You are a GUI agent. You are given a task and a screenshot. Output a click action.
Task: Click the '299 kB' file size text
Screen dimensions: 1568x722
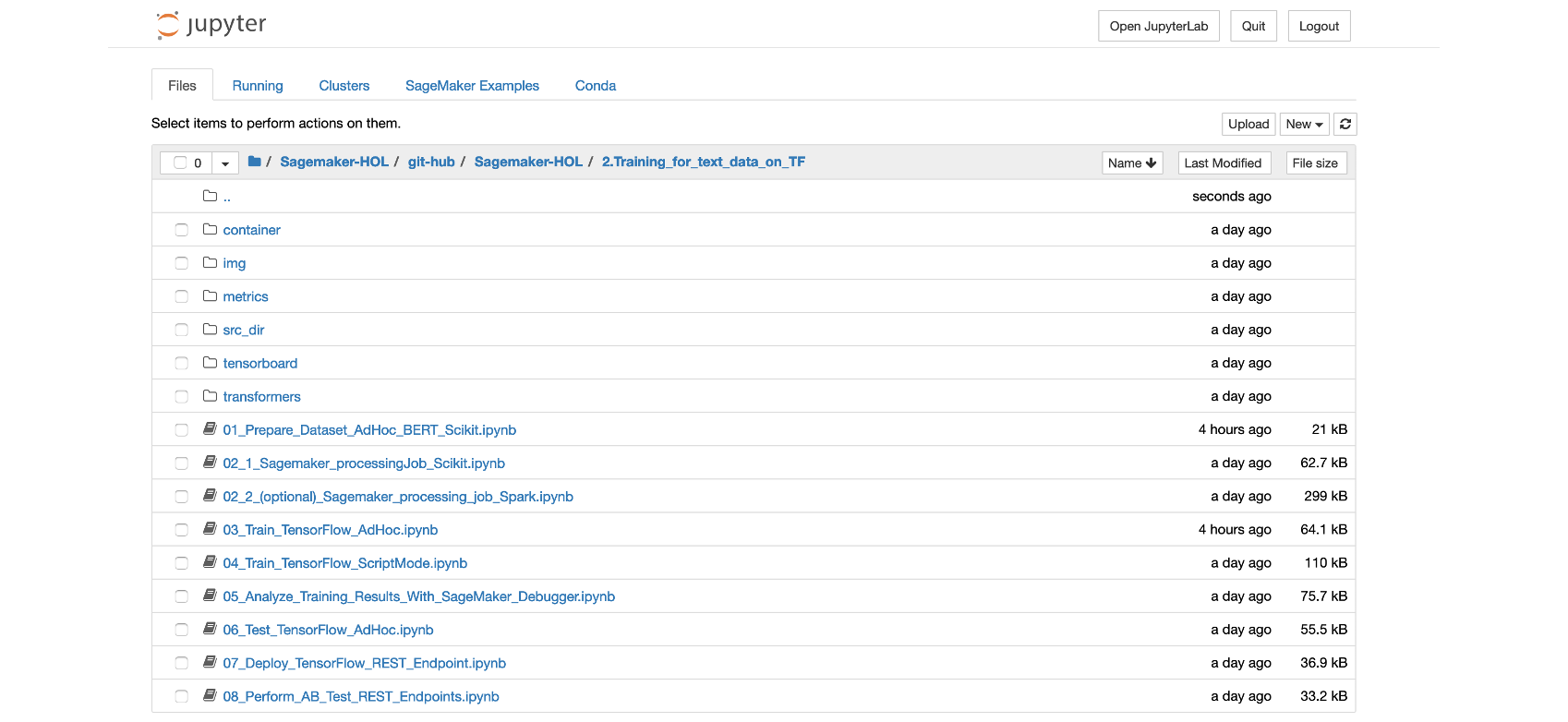coord(1325,496)
